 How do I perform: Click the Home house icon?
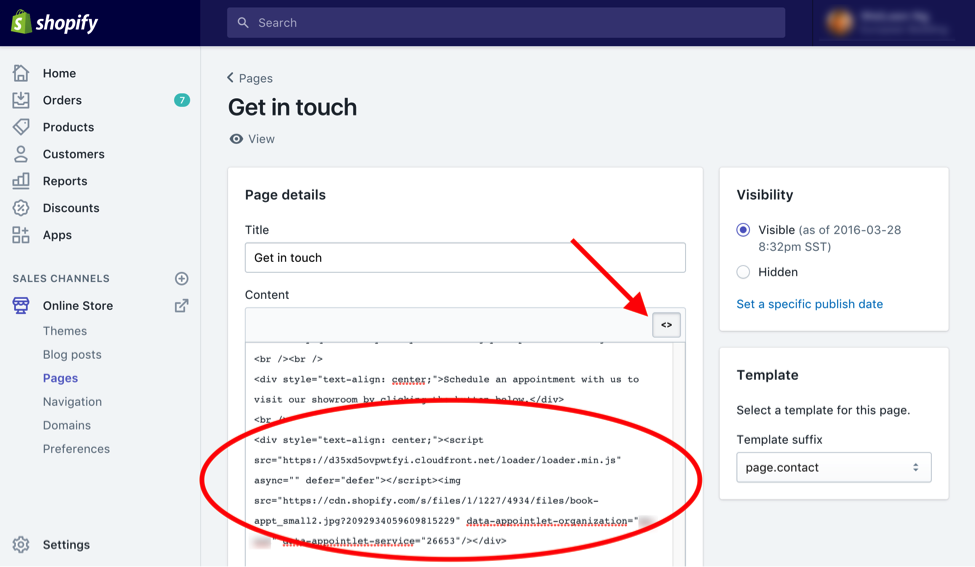coord(21,73)
